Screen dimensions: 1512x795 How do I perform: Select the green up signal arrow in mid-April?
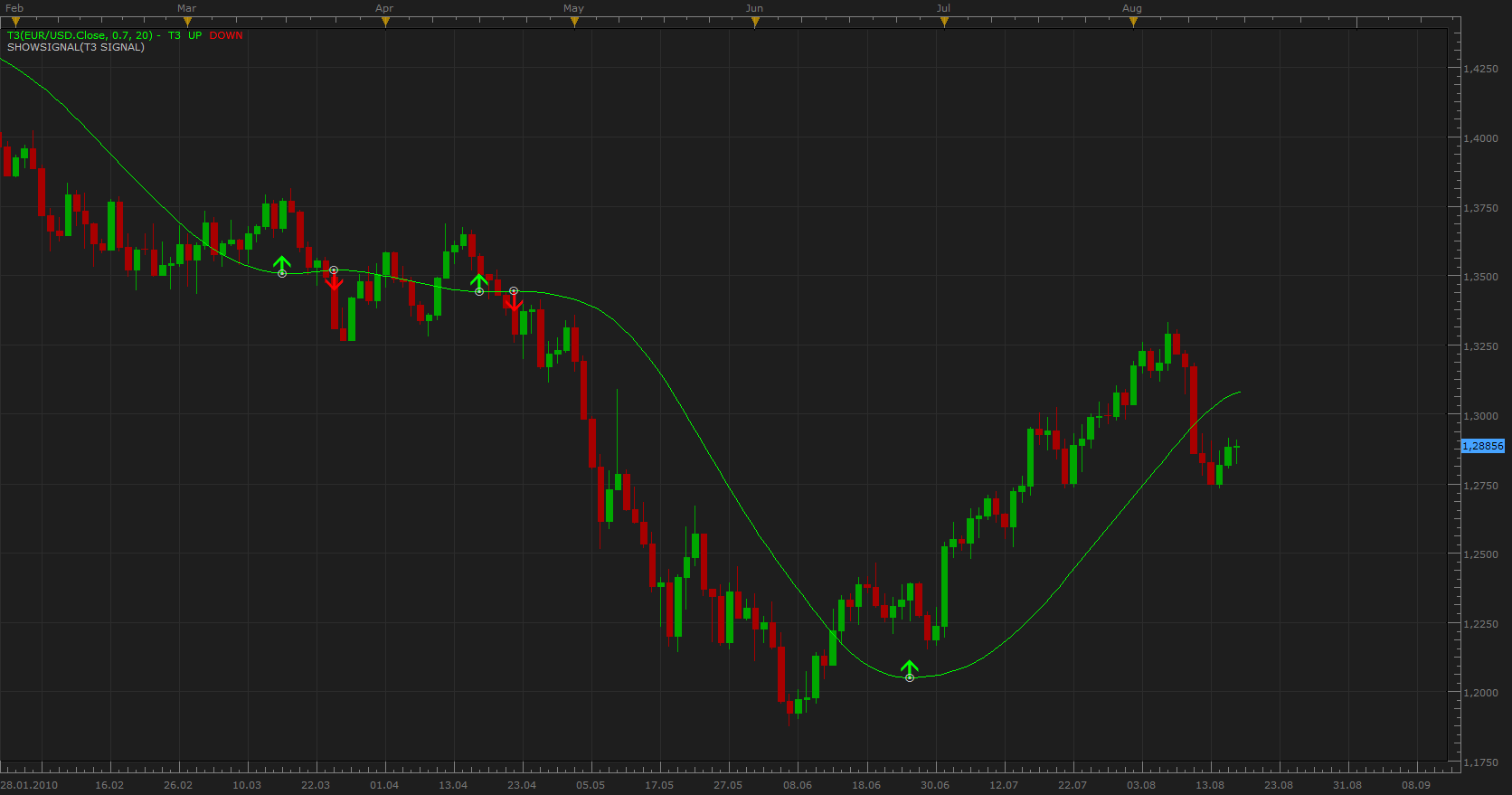tap(479, 282)
